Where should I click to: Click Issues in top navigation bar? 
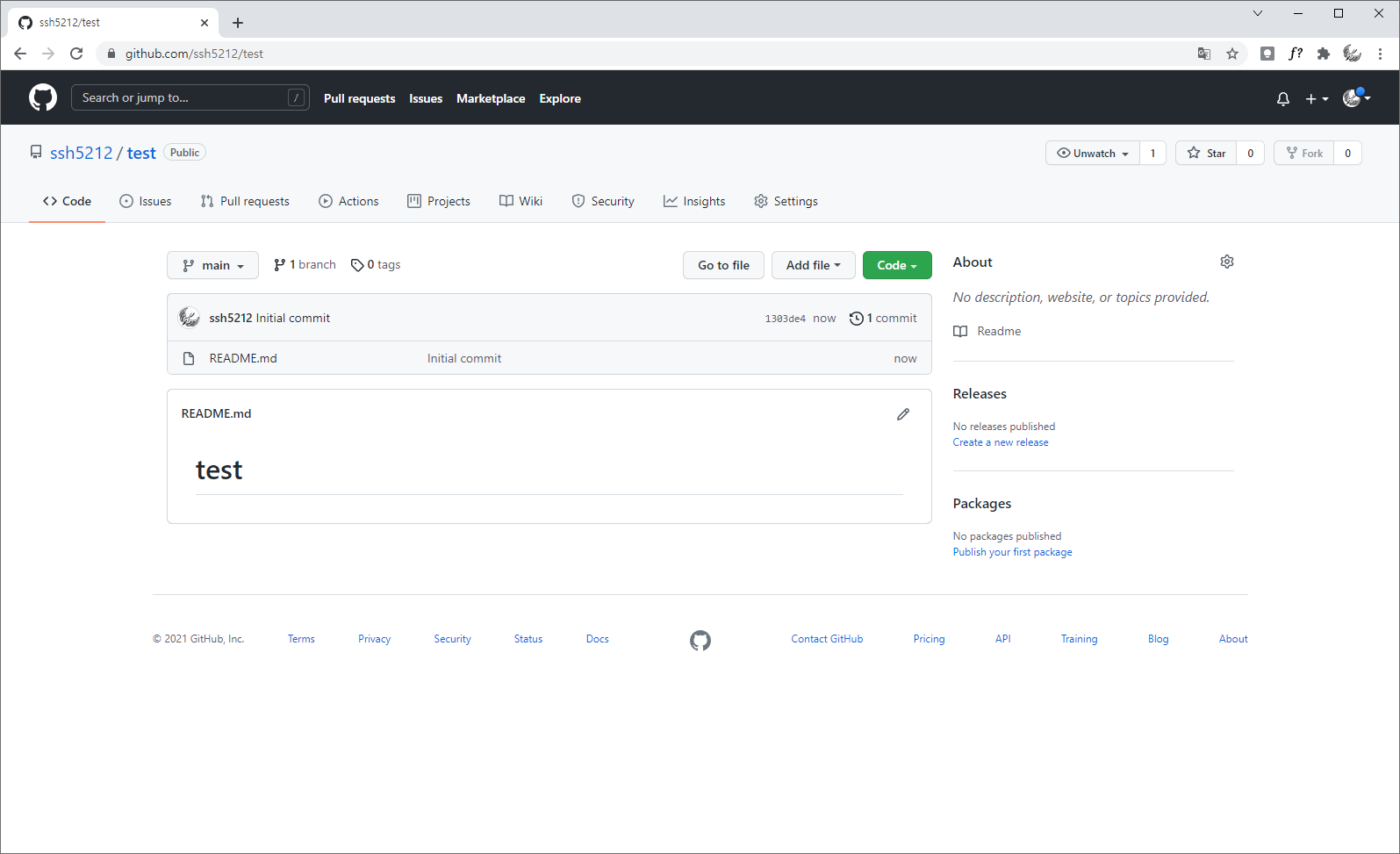(426, 98)
